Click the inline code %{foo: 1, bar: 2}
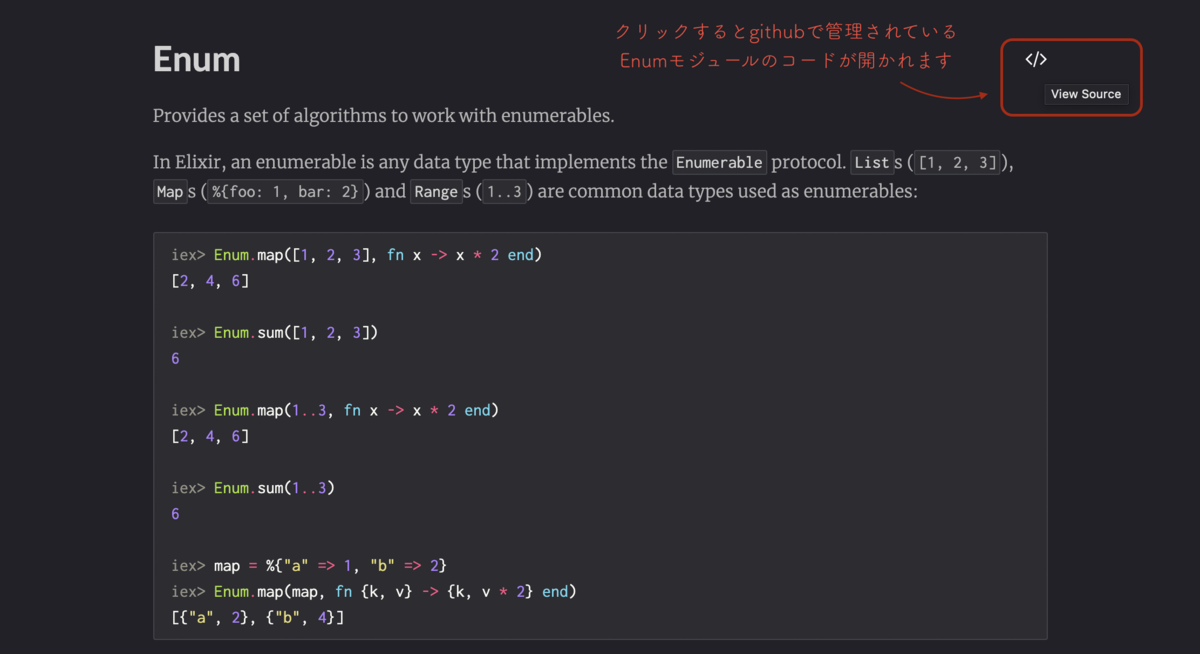The height and width of the screenshot is (654, 1200). [285, 191]
